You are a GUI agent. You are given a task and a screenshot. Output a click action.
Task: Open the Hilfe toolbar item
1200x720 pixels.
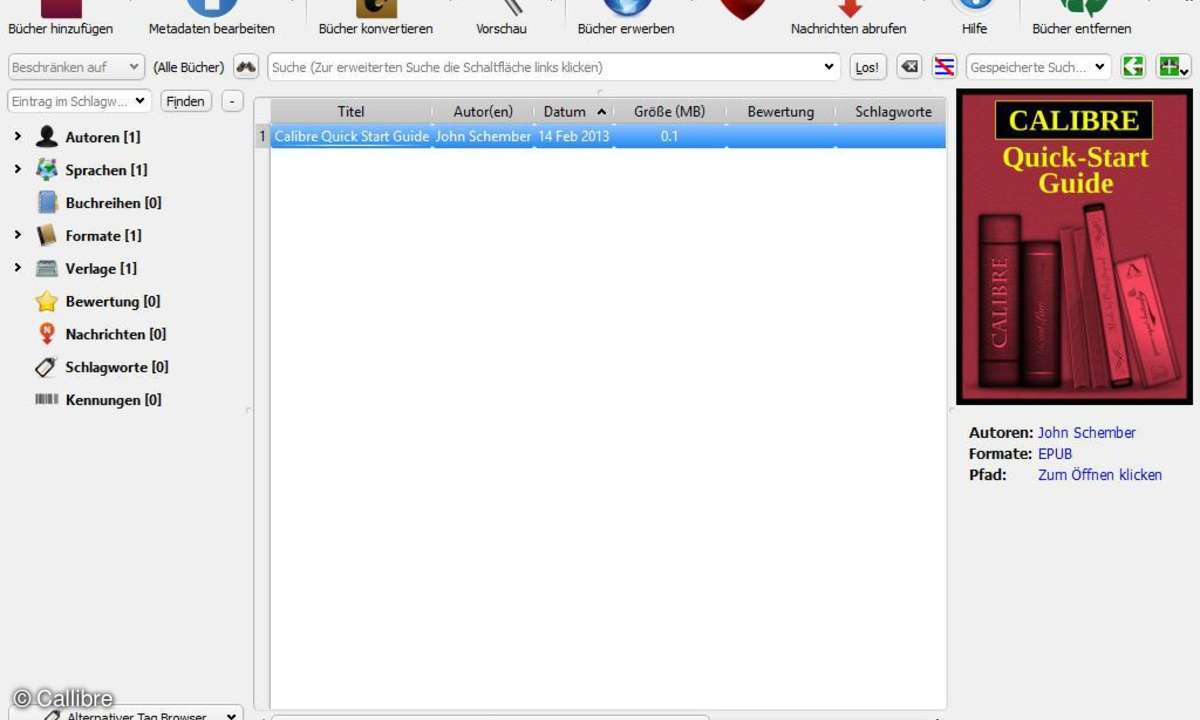coord(974,18)
